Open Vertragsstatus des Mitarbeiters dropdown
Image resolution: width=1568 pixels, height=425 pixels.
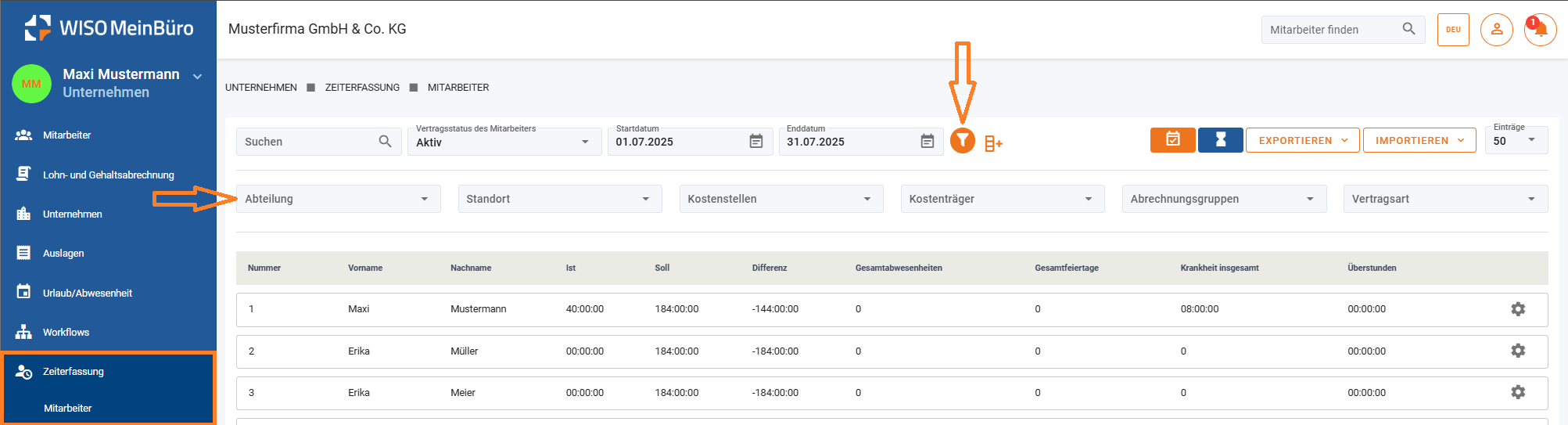[x=504, y=142]
